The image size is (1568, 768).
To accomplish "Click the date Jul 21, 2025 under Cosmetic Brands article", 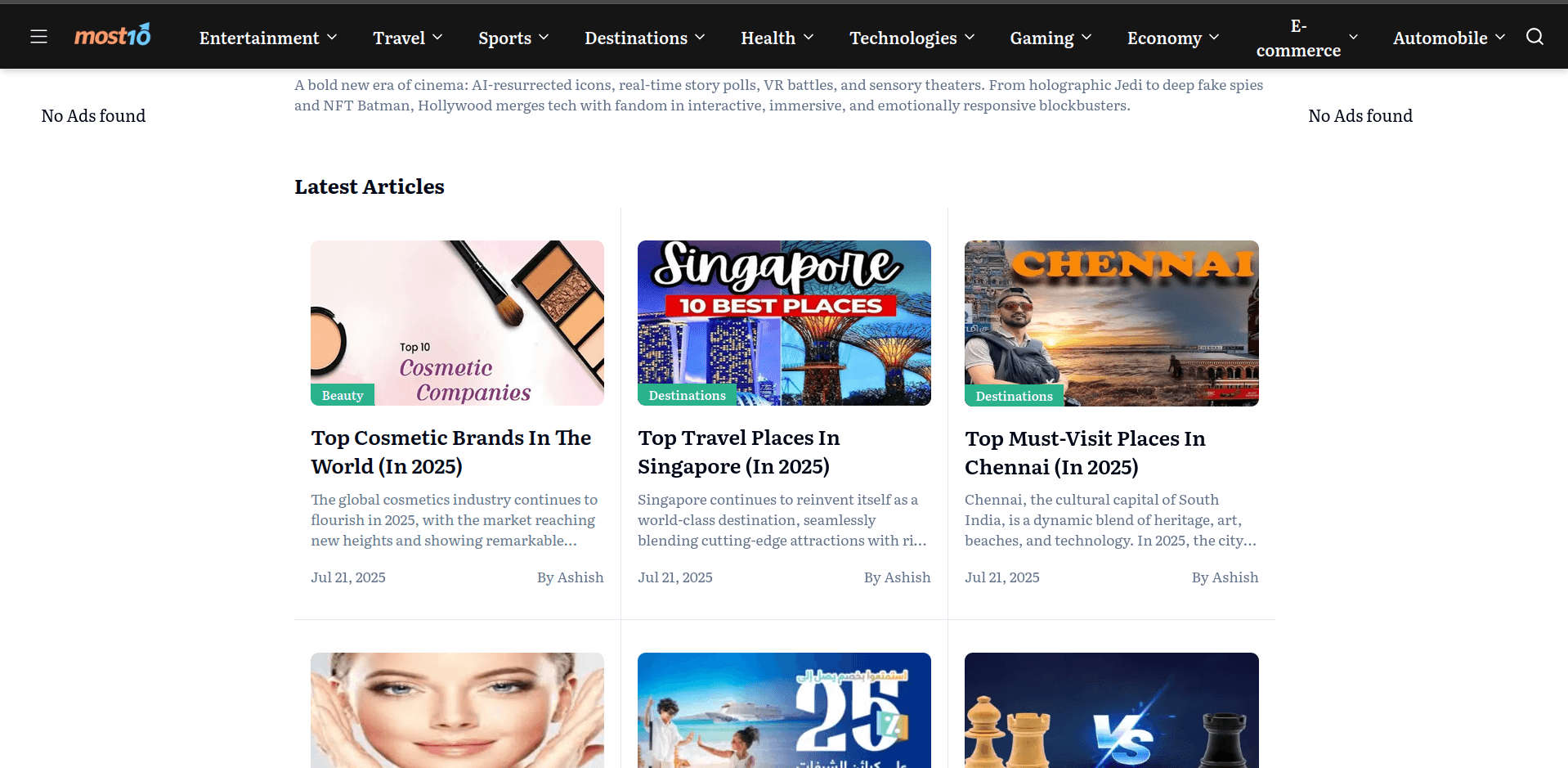I will (348, 577).
